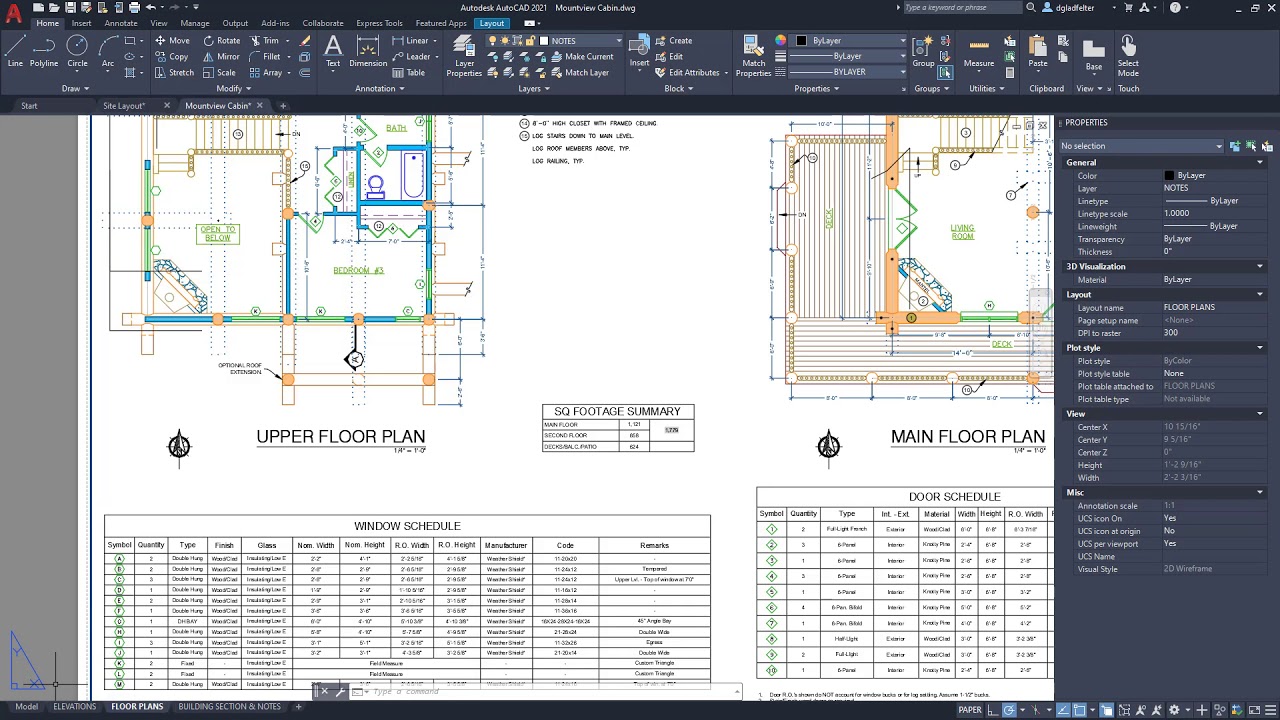
Task: Toggle Ortho mode in status bar
Action: pyautogui.click(x=993, y=710)
